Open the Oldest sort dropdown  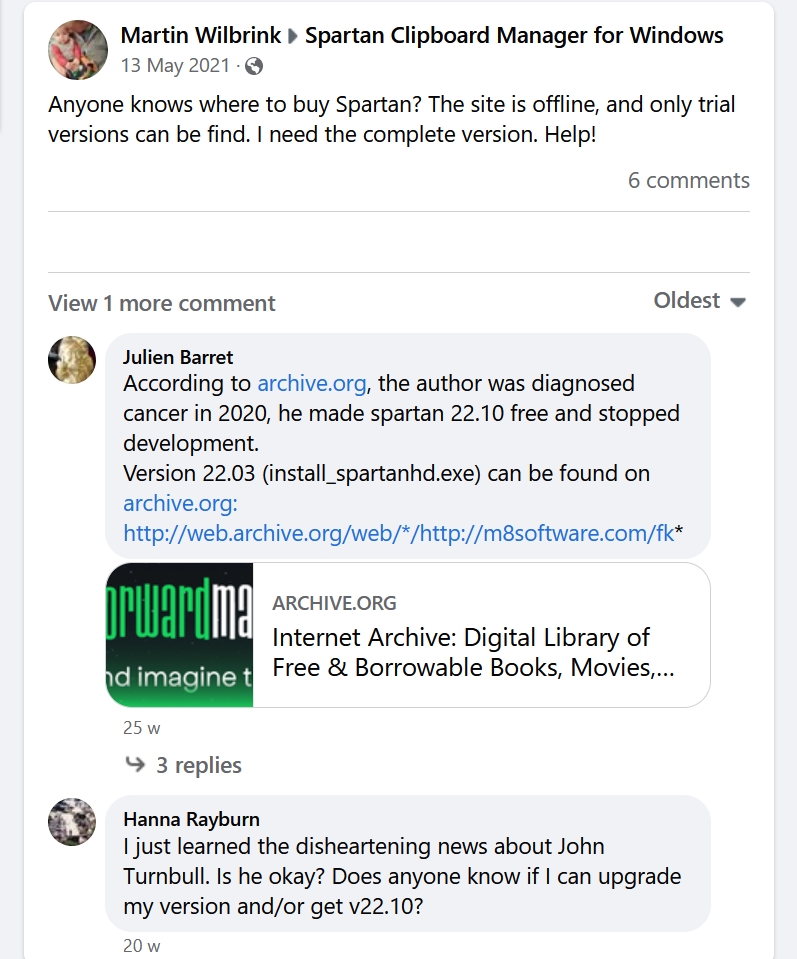[x=699, y=301]
